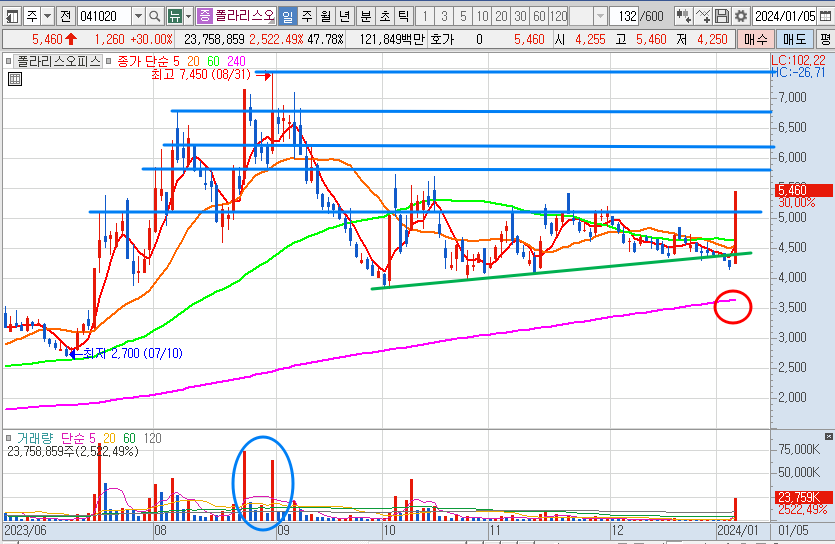The image size is (835, 544).
Task: Select interval 5 button
Action: tap(463, 16)
